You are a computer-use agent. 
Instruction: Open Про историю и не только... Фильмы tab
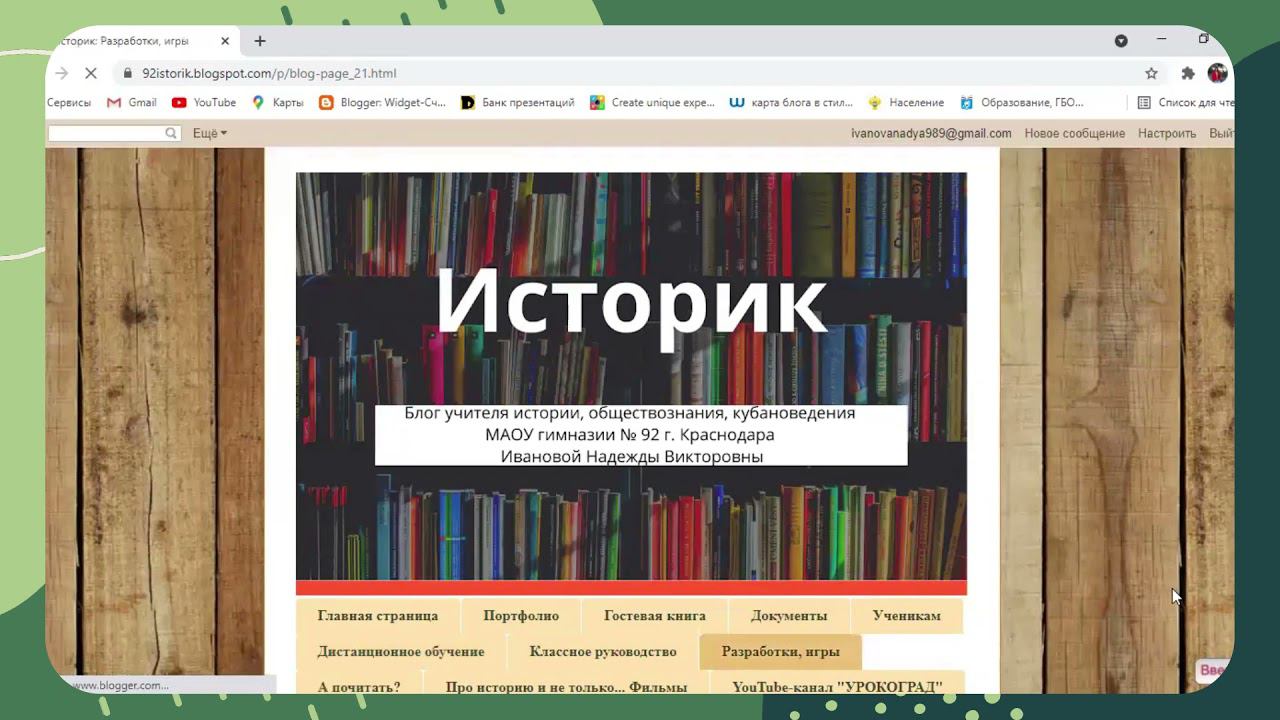click(x=566, y=687)
